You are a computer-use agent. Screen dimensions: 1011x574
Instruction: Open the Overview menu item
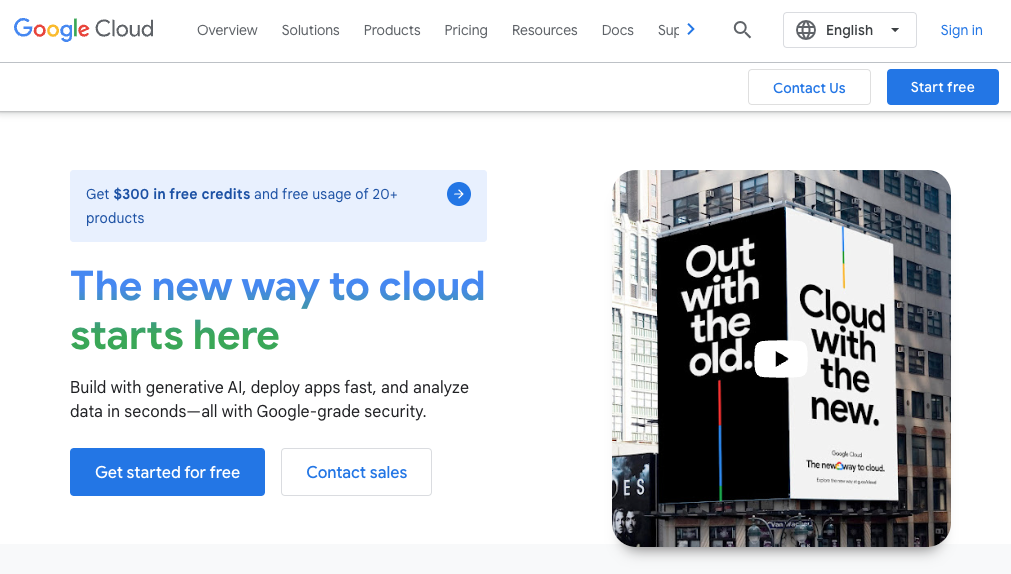pyautogui.click(x=227, y=30)
